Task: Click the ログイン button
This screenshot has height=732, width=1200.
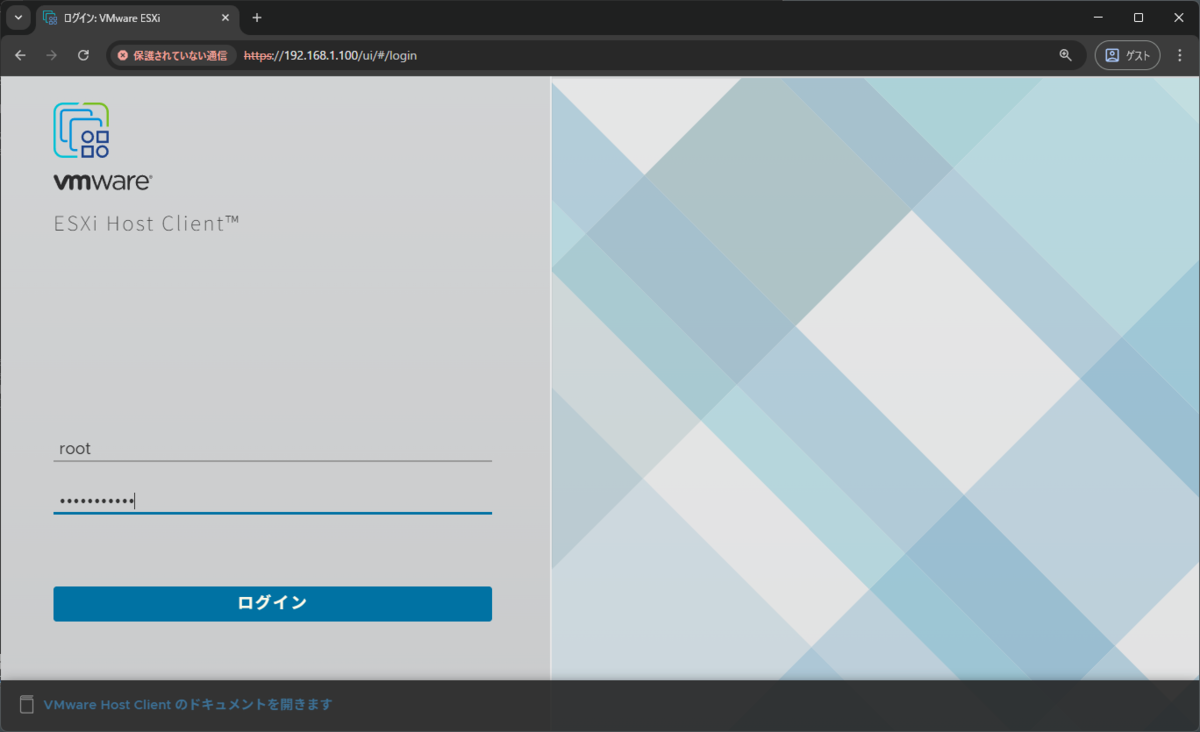Action: point(272,603)
